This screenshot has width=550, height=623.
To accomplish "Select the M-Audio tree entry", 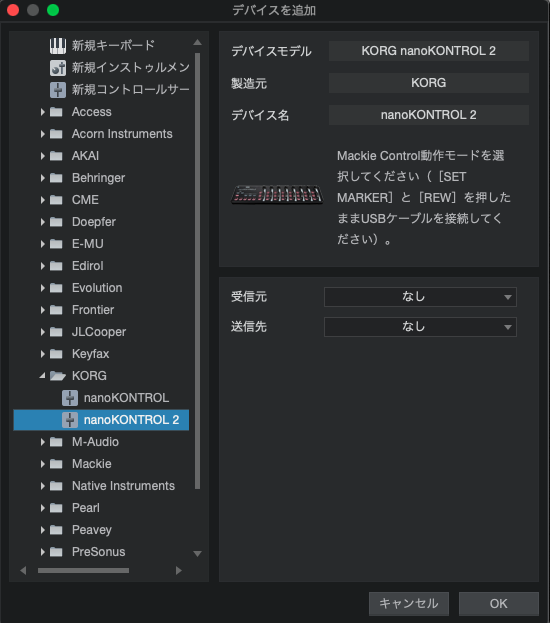I will pyautogui.click(x=95, y=442).
